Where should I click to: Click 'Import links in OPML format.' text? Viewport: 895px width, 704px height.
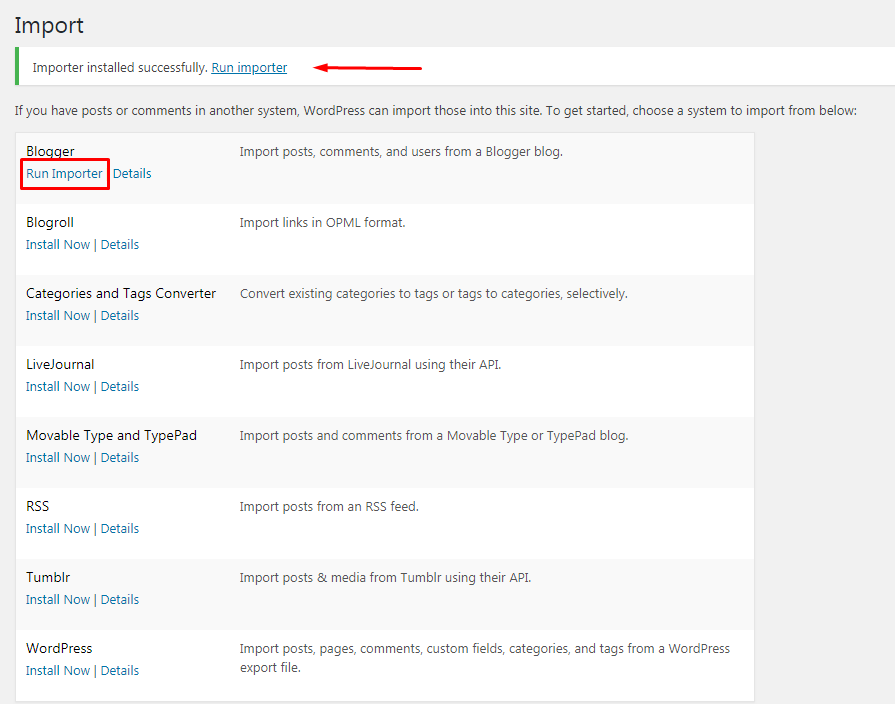click(322, 222)
